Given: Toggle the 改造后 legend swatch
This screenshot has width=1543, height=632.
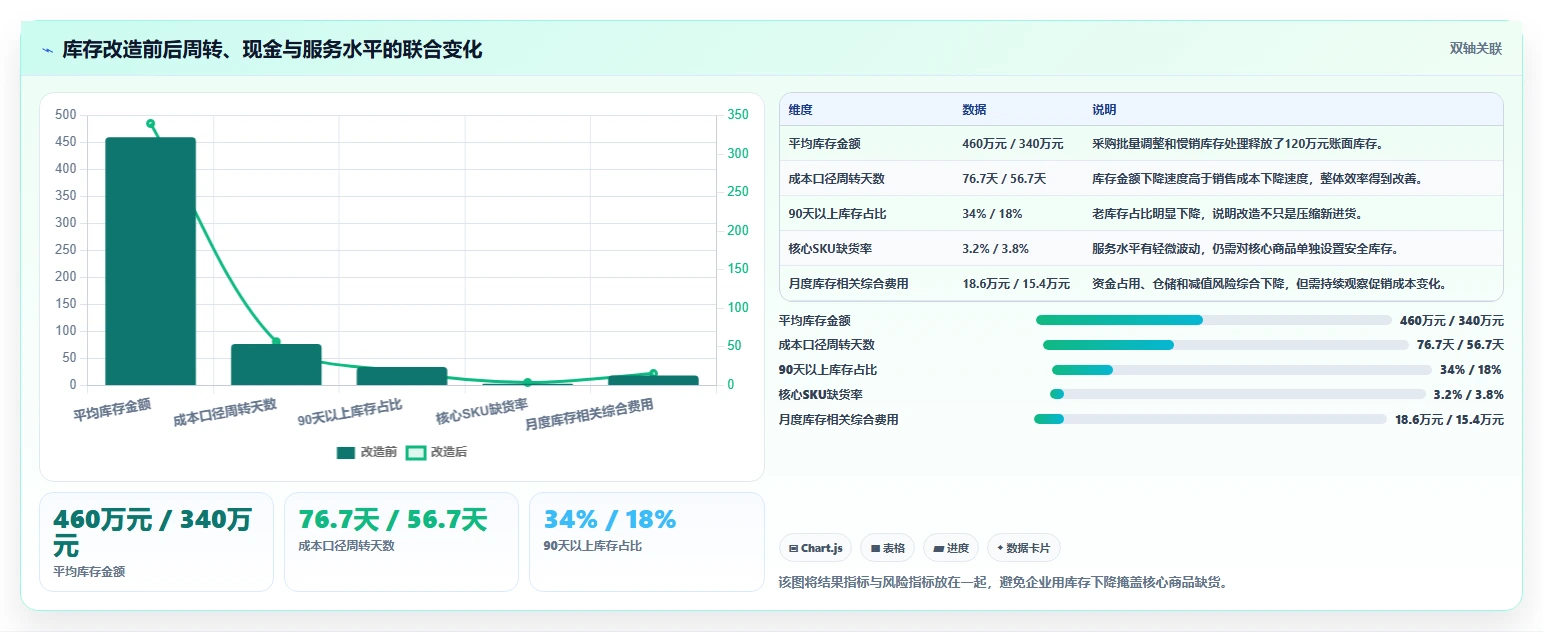Looking at the screenshot, I should pyautogui.click(x=416, y=452).
